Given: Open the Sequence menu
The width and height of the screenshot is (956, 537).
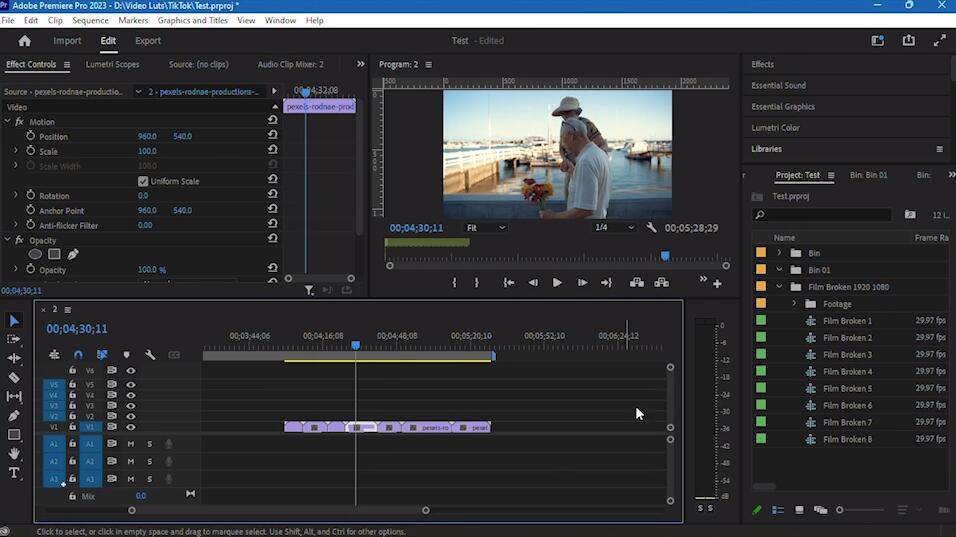Looking at the screenshot, I should (90, 20).
